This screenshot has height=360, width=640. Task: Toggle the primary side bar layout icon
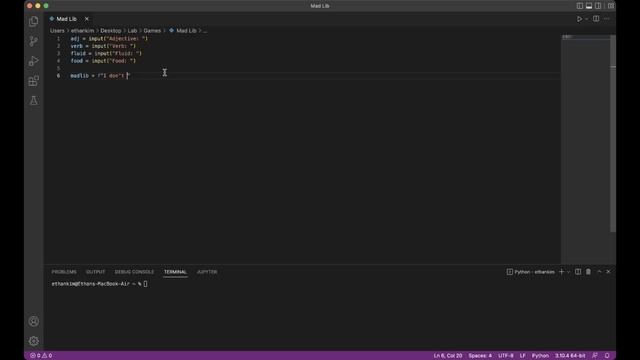pos(580,6)
